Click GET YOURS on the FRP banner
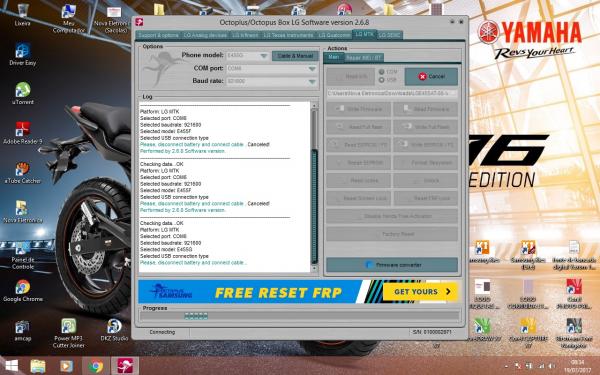This screenshot has width=600, height=375. pyautogui.click(x=420, y=292)
